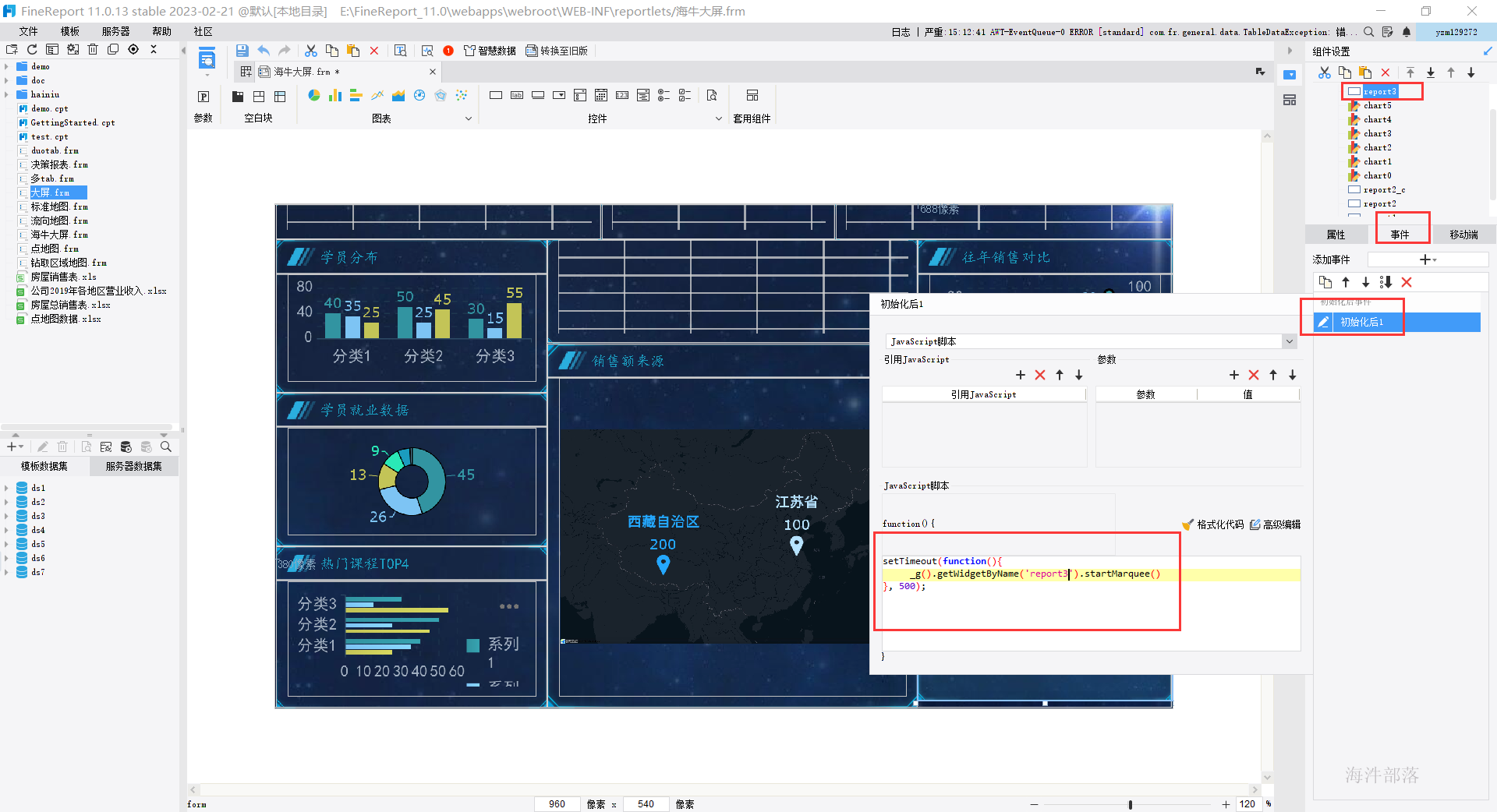1497x812 pixels.
Task: Insert a gauge chart component
Action: point(419,95)
